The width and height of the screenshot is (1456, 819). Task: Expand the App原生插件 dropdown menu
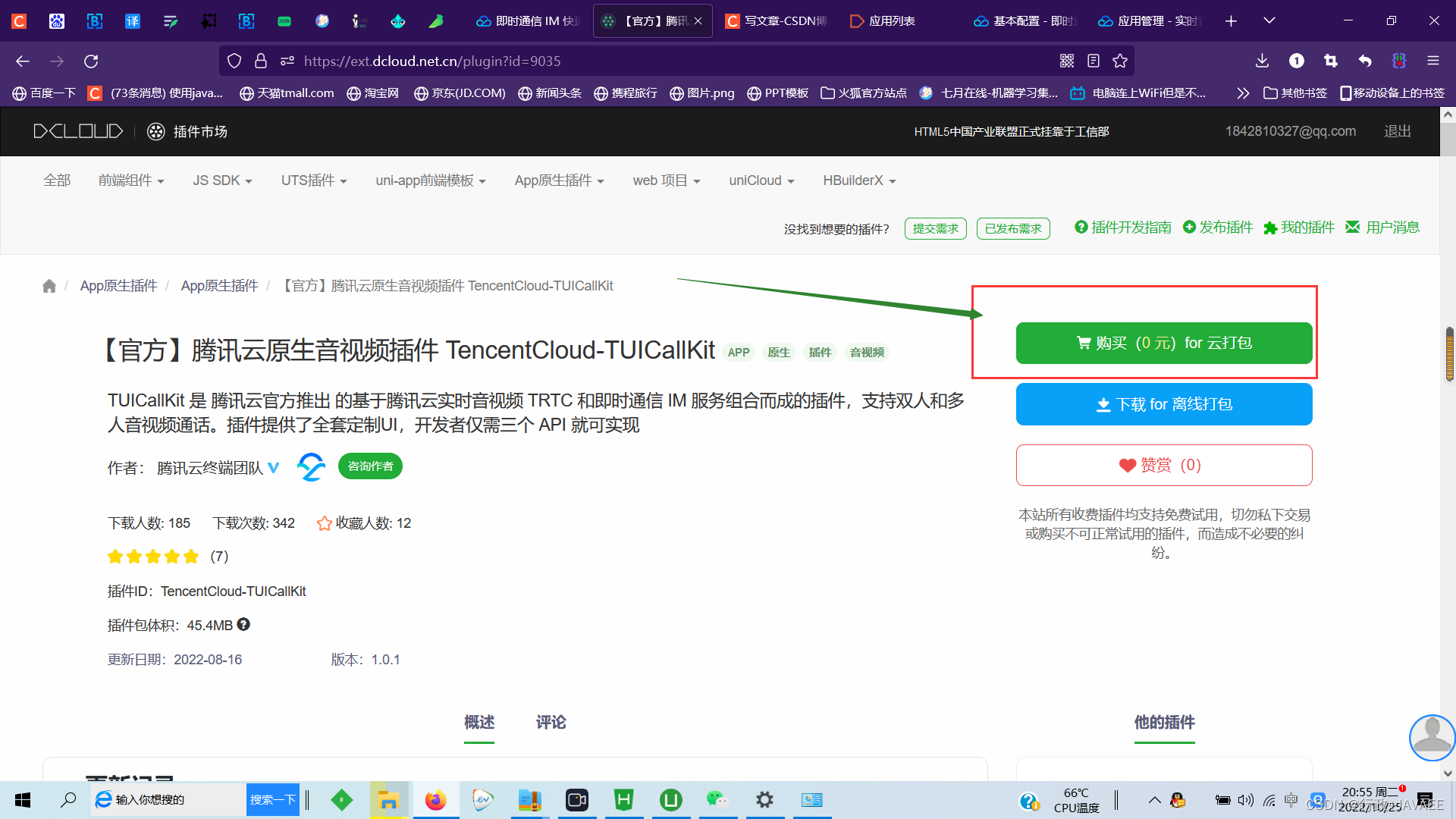tap(559, 180)
